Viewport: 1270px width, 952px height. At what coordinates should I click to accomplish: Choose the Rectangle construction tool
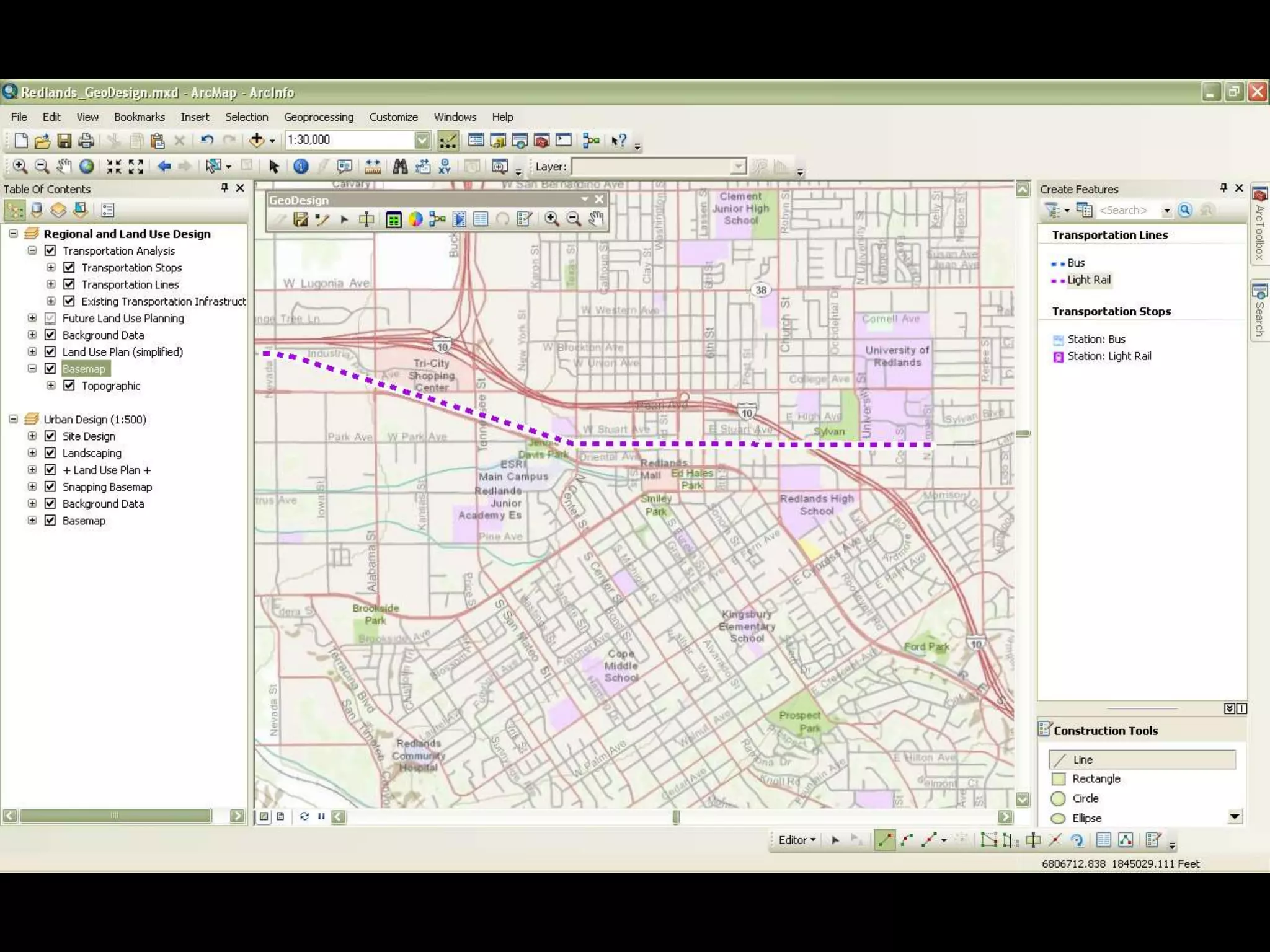click(x=1096, y=779)
